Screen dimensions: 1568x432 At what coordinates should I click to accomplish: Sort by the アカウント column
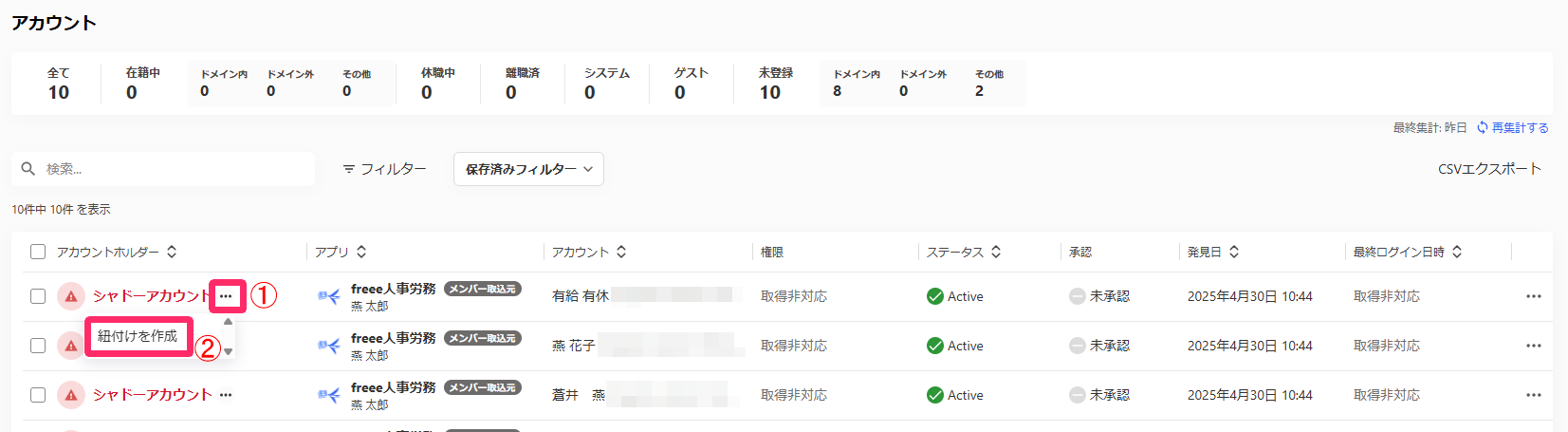[621, 252]
